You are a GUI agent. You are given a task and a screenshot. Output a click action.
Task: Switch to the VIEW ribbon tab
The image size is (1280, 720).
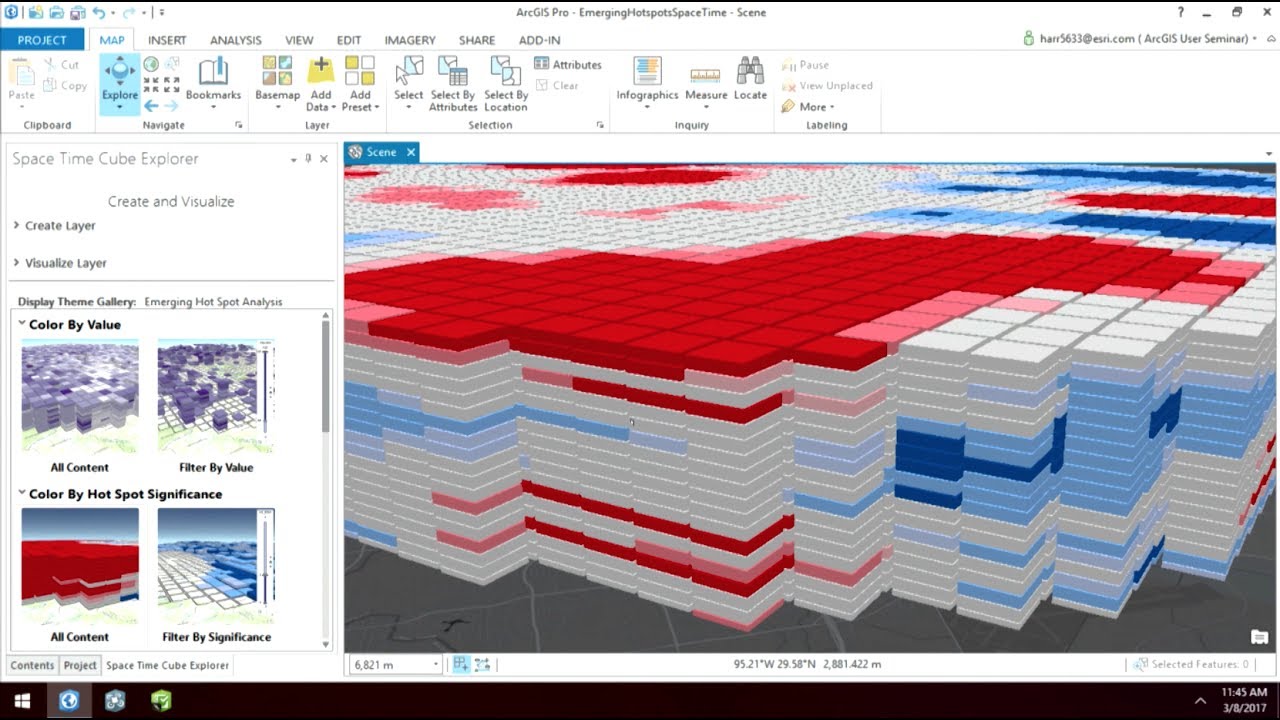(299, 40)
